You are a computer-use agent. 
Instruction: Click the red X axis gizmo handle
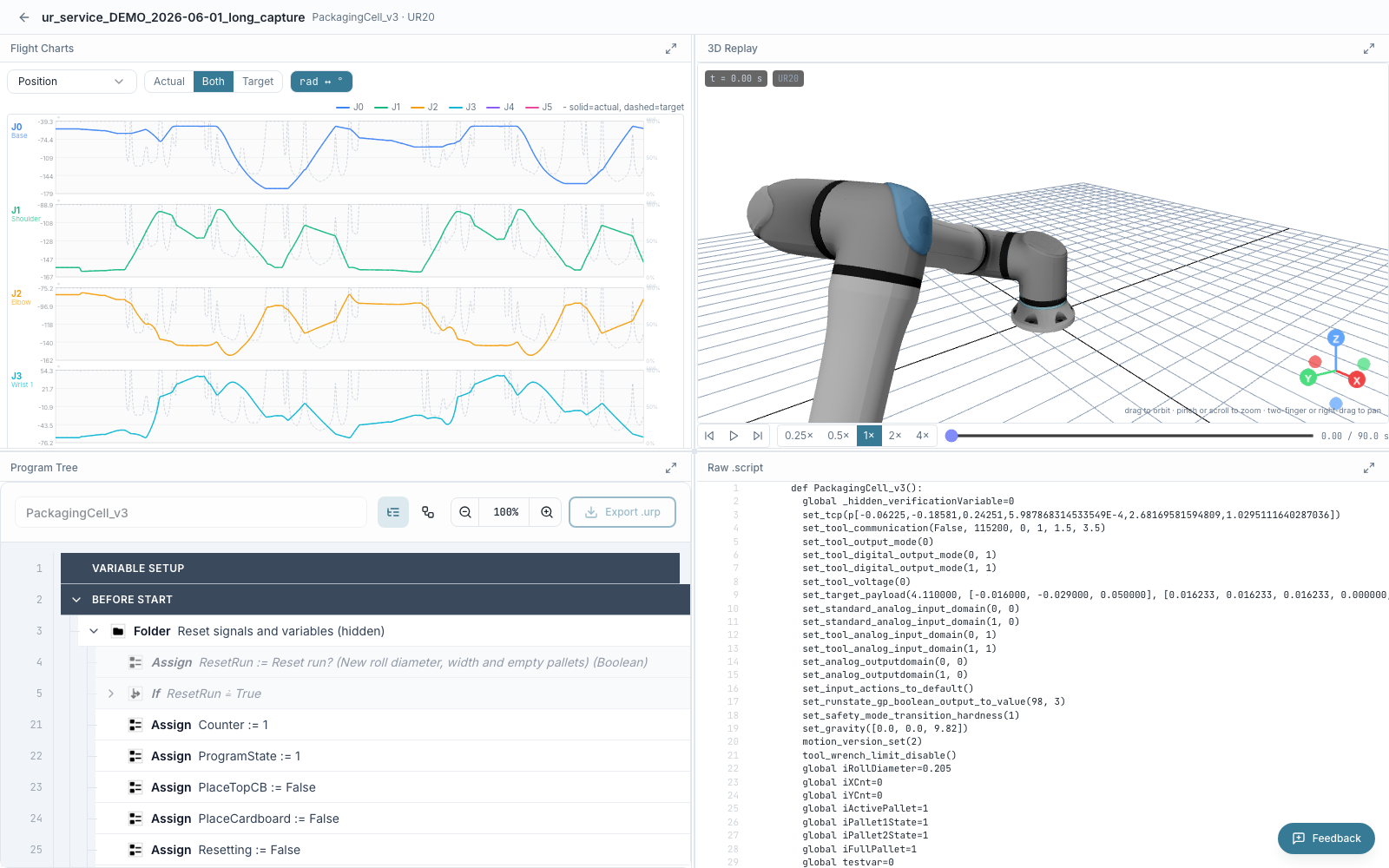pos(1357,379)
